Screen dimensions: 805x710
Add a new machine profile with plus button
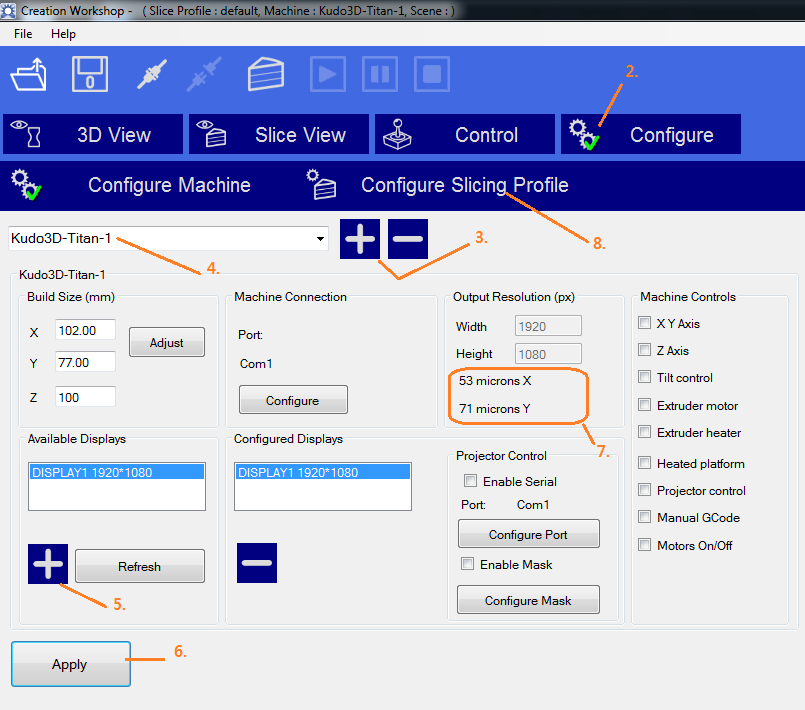click(x=359, y=239)
